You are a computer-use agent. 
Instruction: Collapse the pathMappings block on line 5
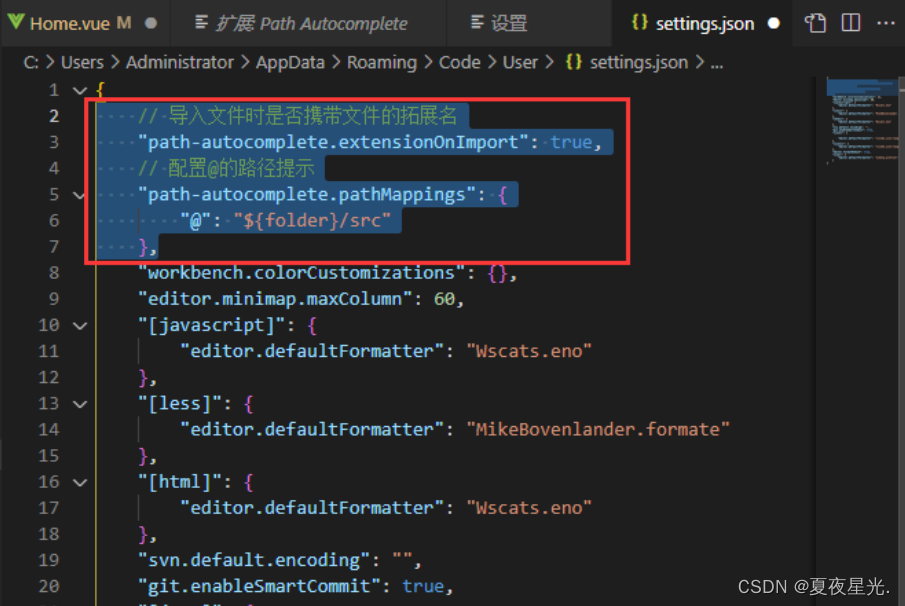click(x=78, y=194)
